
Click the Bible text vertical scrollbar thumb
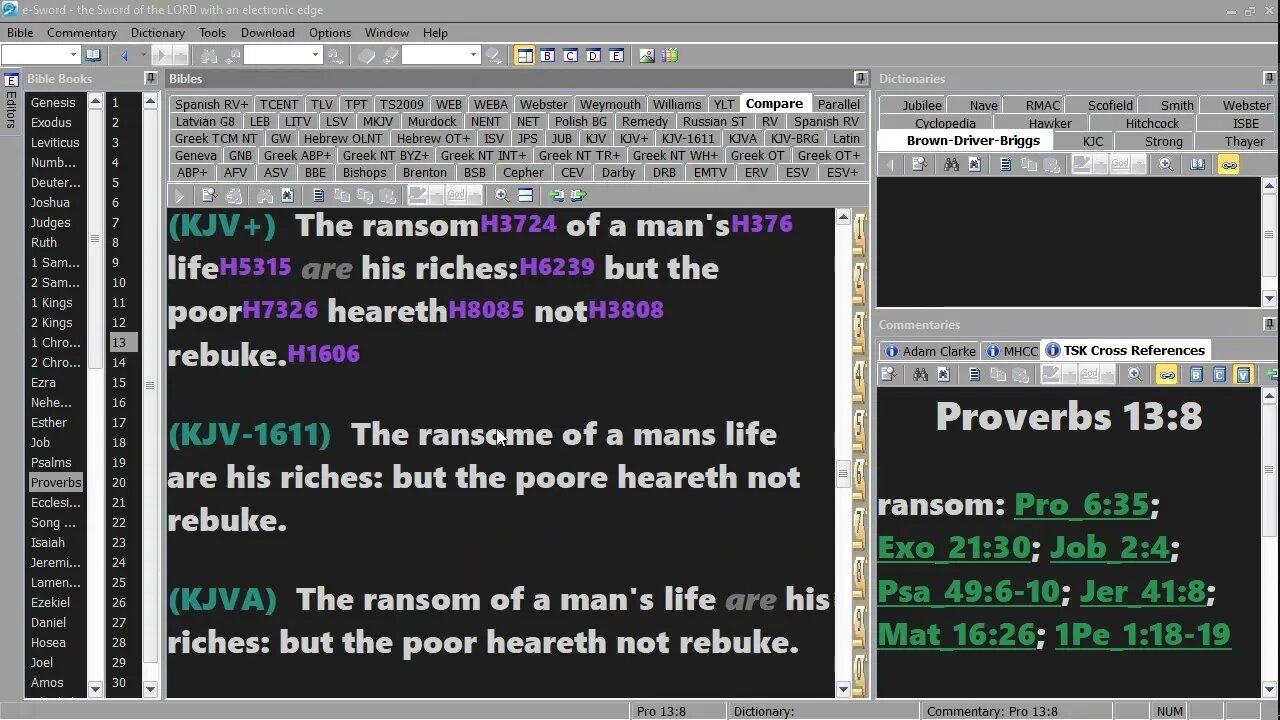point(843,476)
